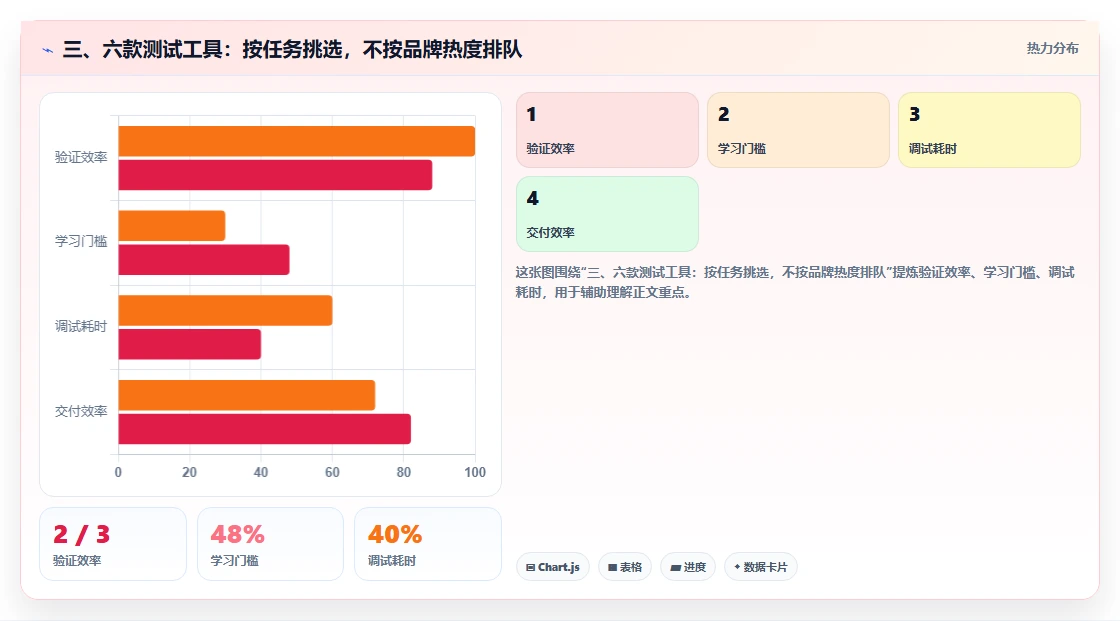Screen dimensions: 1120x621
Task: Click the 进度 tag chip
Action: (688, 567)
